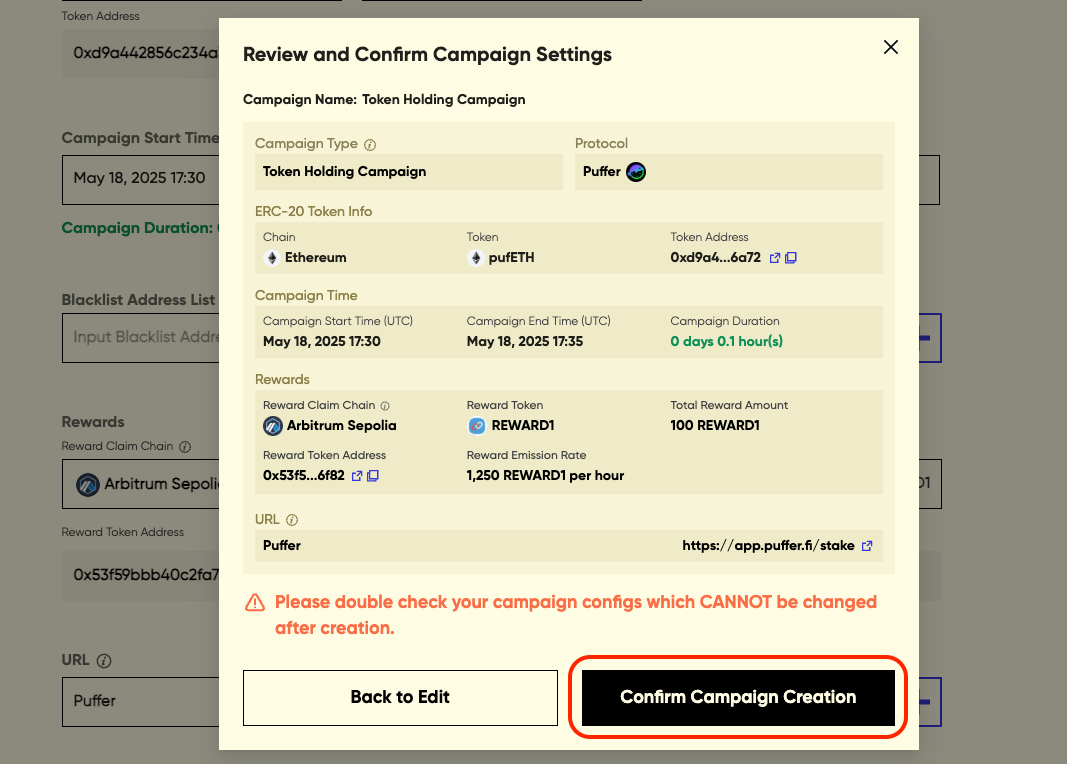Open the https://app.puffer.fi/stake link
The image size is (1067, 764).
(768, 546)
